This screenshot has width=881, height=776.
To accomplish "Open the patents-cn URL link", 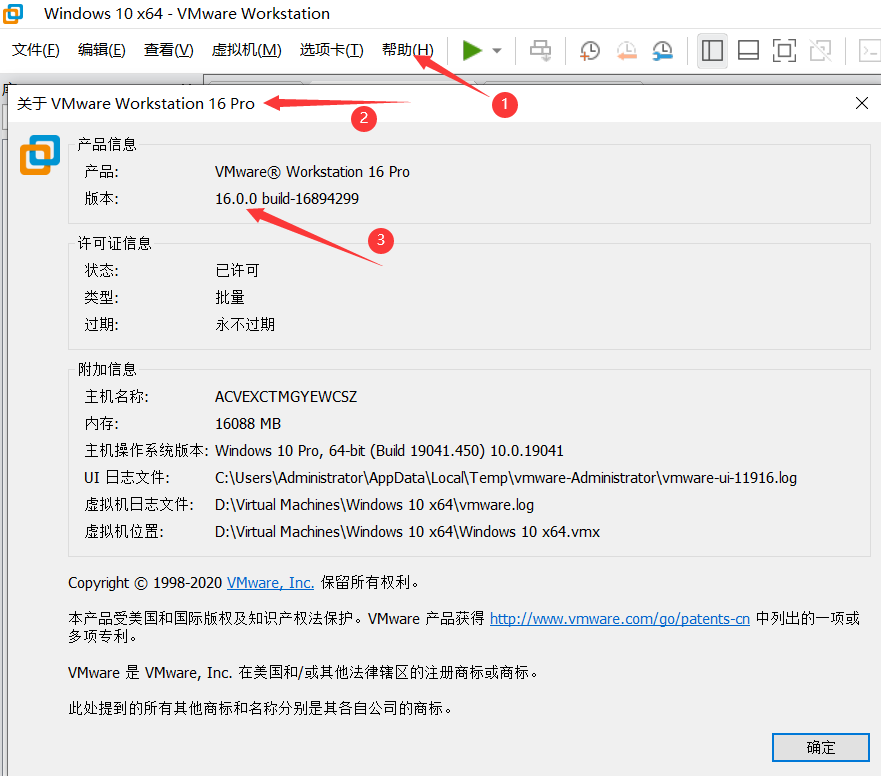I will [x=620, y=619].
